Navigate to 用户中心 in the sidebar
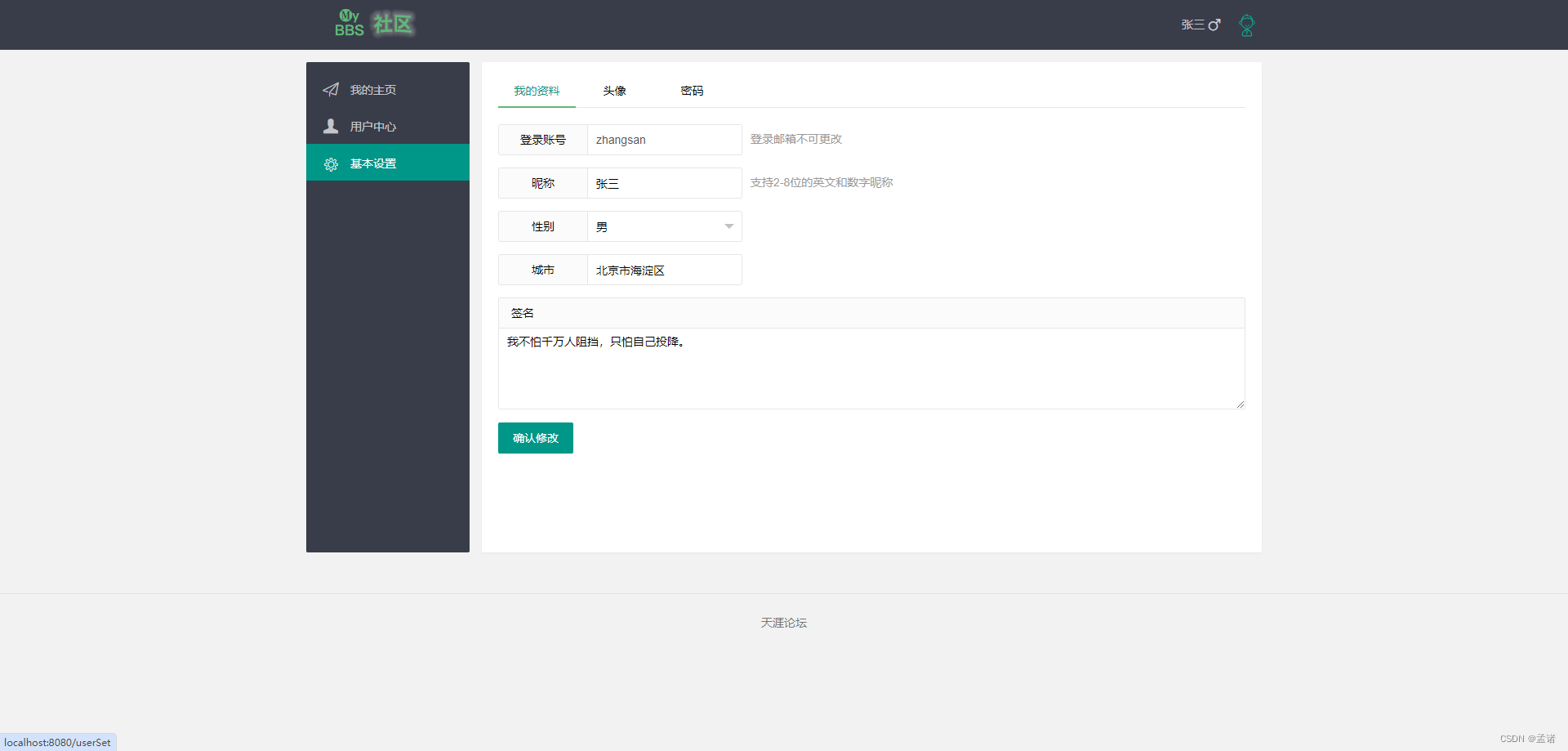This screenshot has height=751, width=1568. coord(372,126)
